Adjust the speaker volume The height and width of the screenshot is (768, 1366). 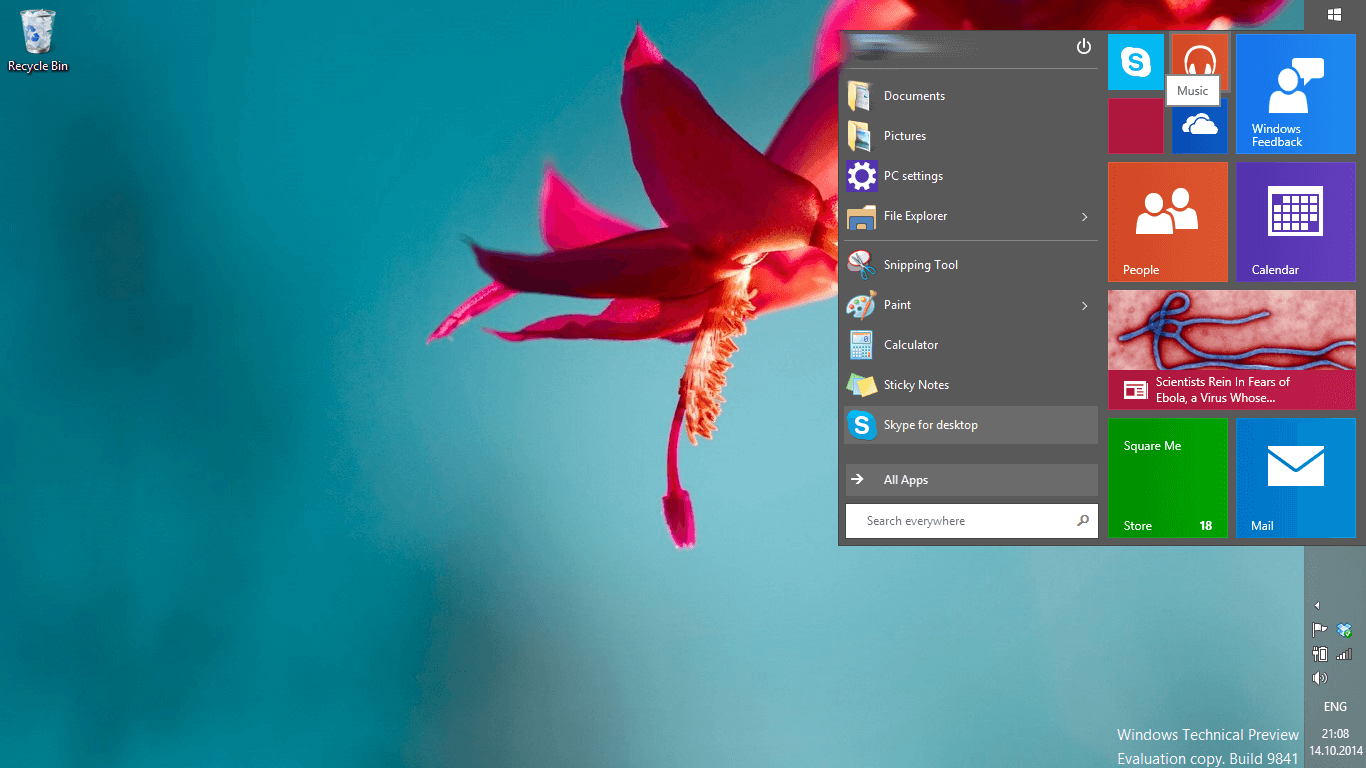point(1319,677)
